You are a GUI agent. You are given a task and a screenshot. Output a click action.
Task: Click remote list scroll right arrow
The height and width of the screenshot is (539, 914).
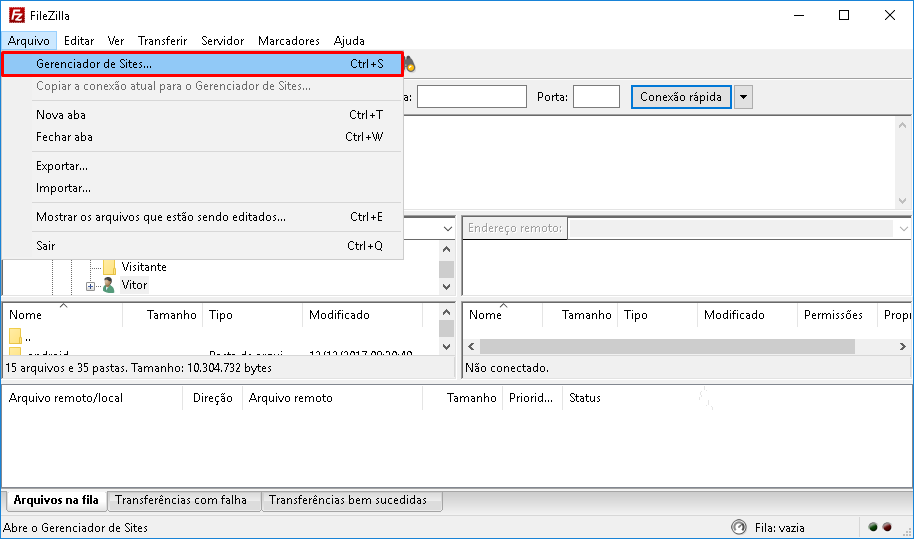[x=902, y=346]
